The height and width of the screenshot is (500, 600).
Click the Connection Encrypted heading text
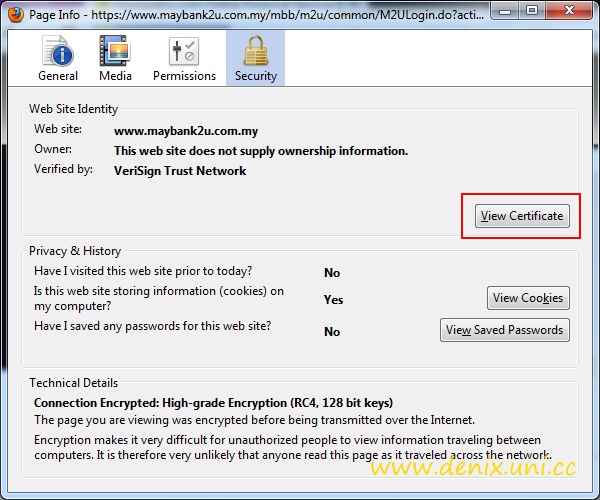click(214, 403)
